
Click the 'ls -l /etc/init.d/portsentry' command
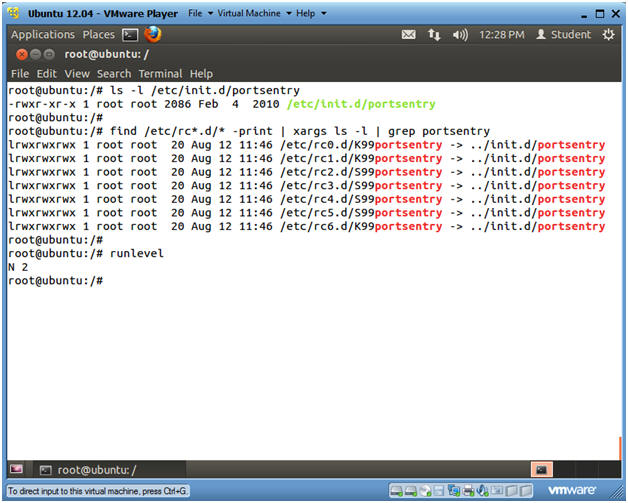(x=205, y=91)
